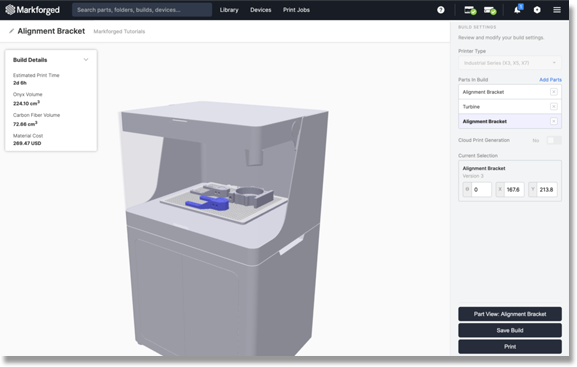
Task: Collapse the Build Details panel chevron
Action: click(86, 60)
